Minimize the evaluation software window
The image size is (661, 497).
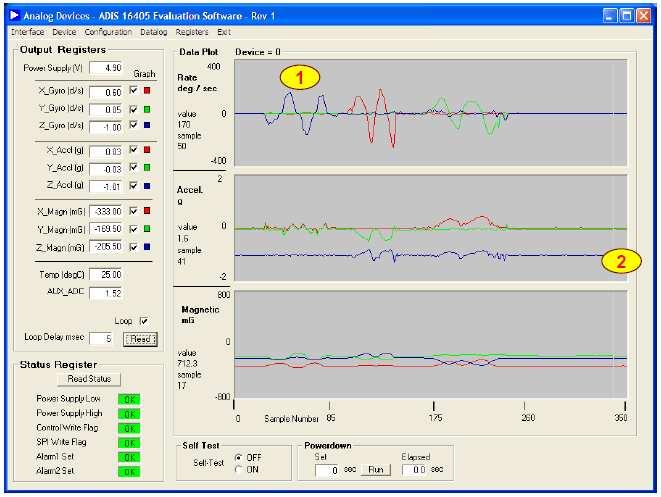(x=610, y=16)
